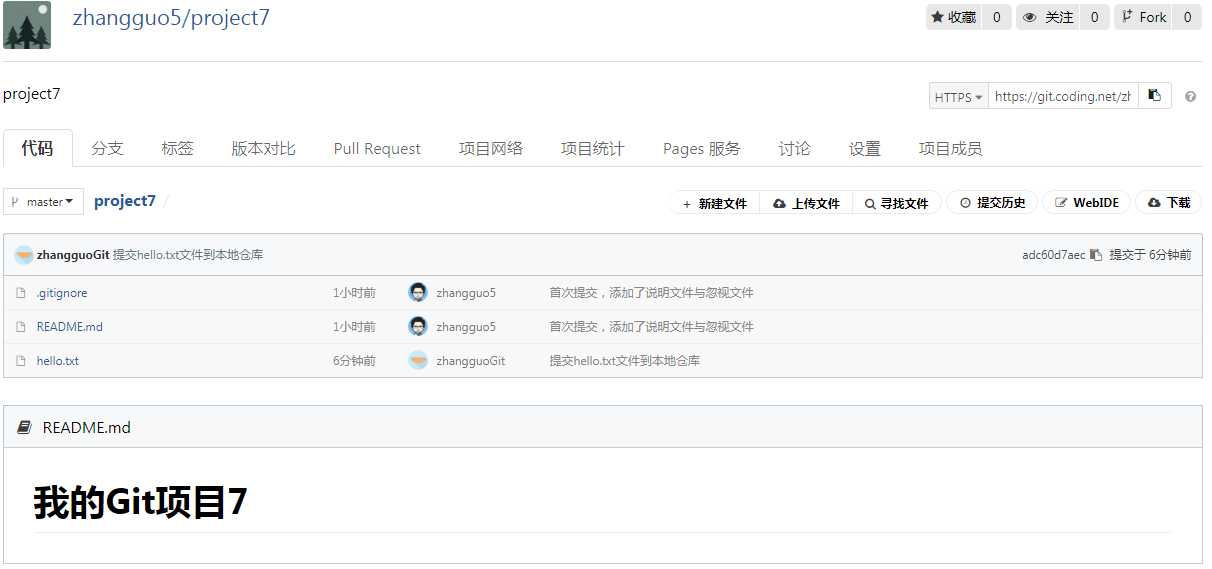Click the project7 description text
This screenshot has height=569, width=1212.
pyautogui.click(x=32, y=94)
